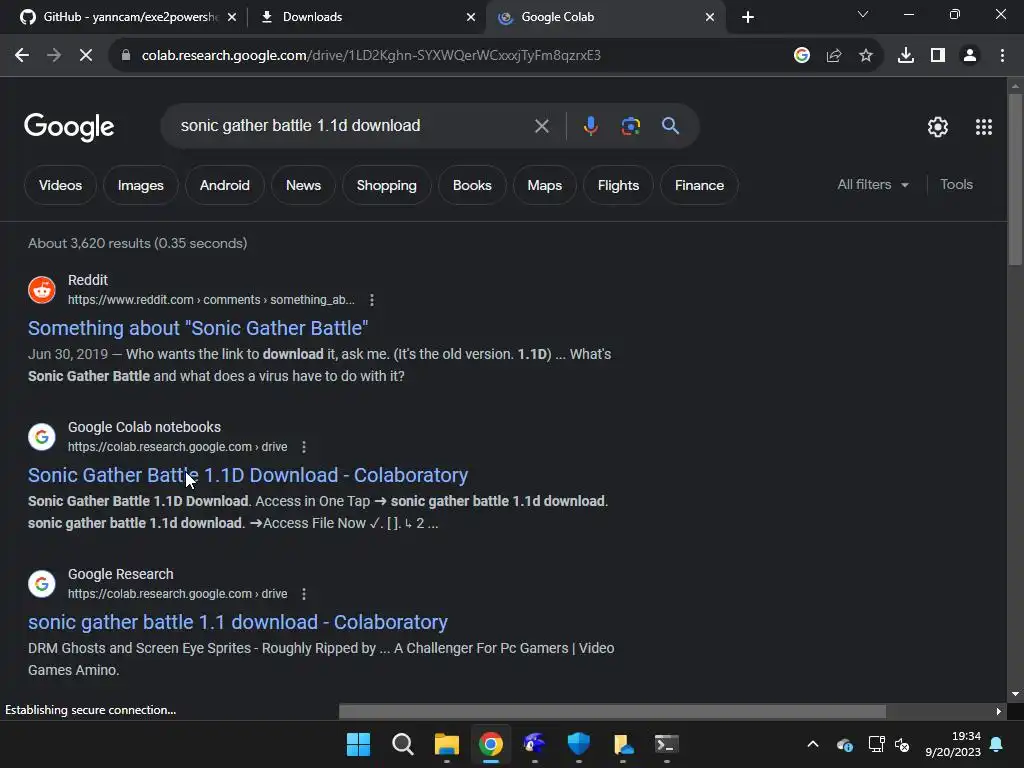Click into the Google search box
Screen dimensions: 1024x768
[x=353, y=126]
